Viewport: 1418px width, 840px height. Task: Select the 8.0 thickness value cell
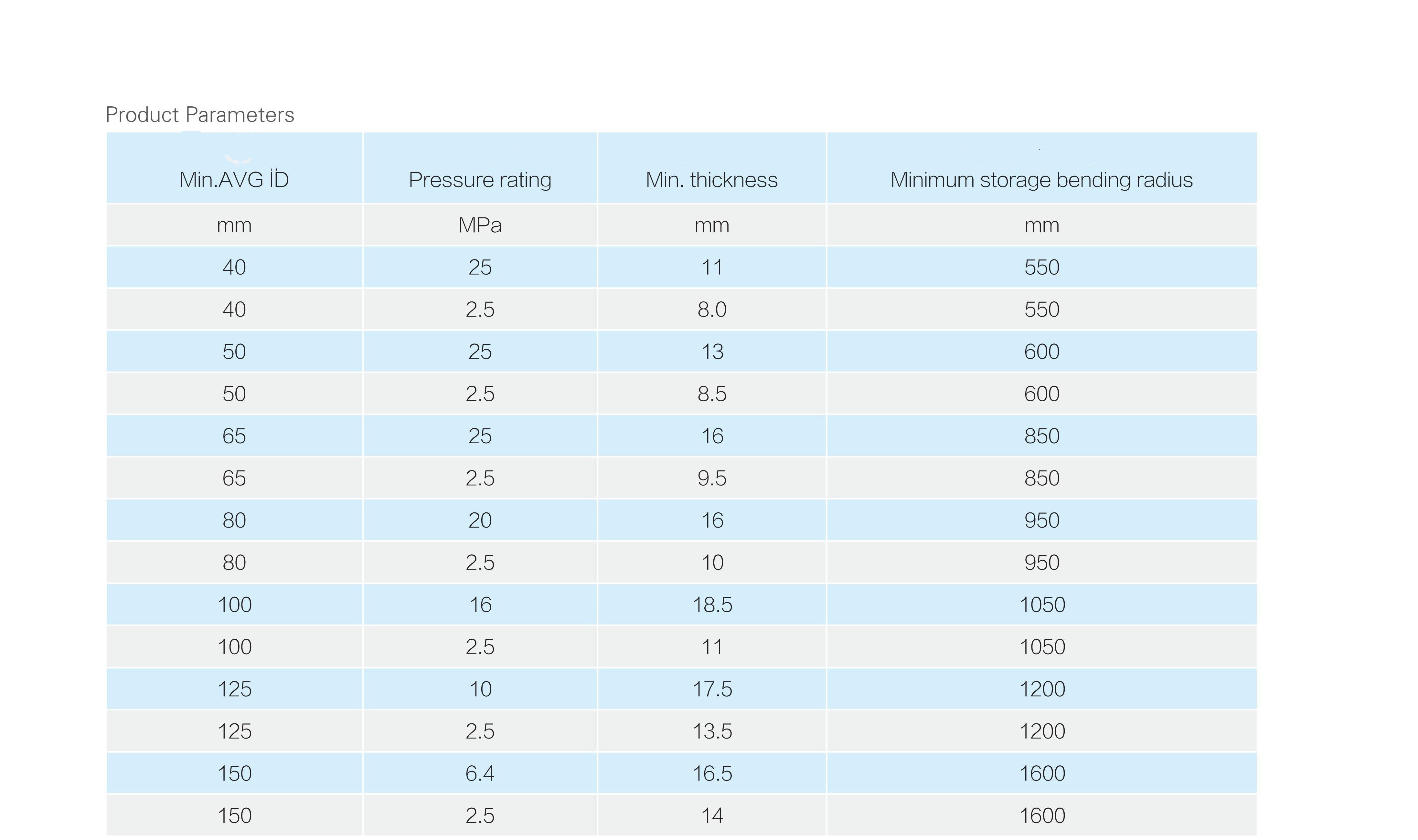(x=712, y=310)
